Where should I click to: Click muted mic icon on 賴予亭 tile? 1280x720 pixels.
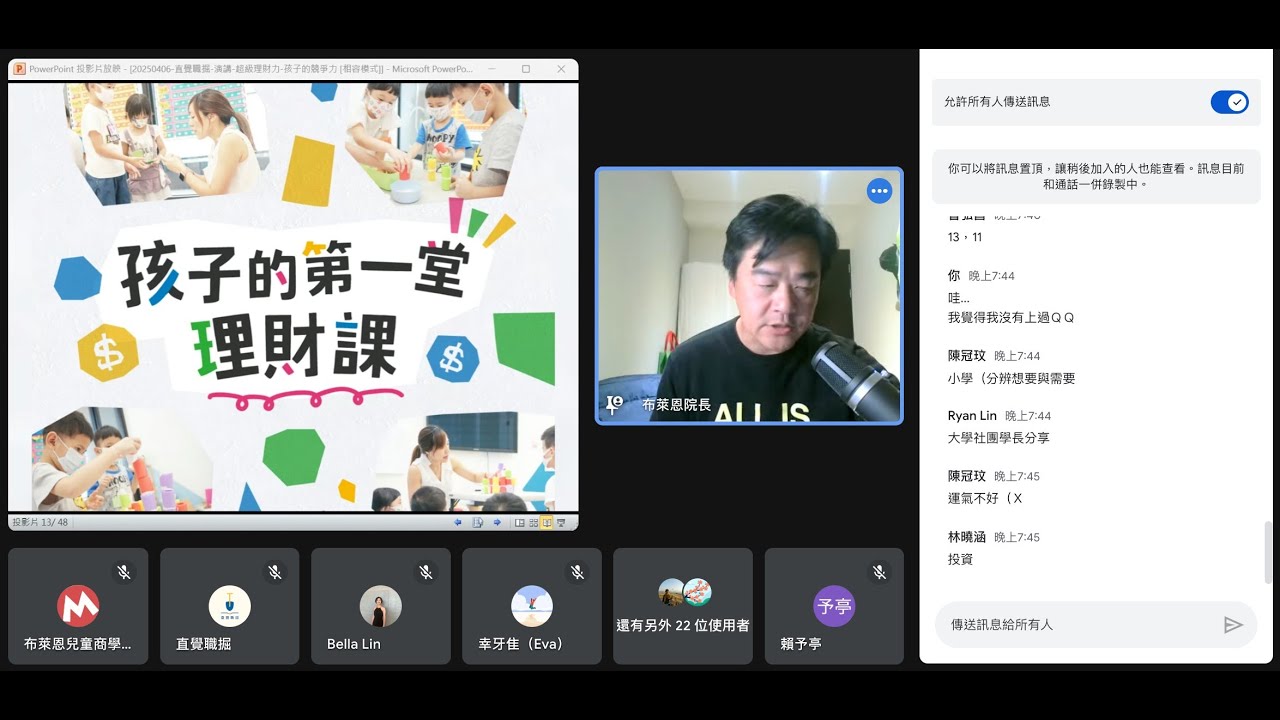click(x=879, y=572)
